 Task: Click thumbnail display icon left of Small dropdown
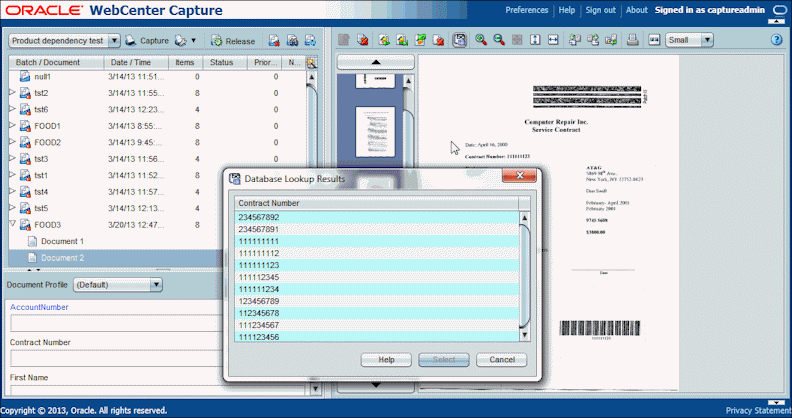pyautogui.click(x=654, y=40)
